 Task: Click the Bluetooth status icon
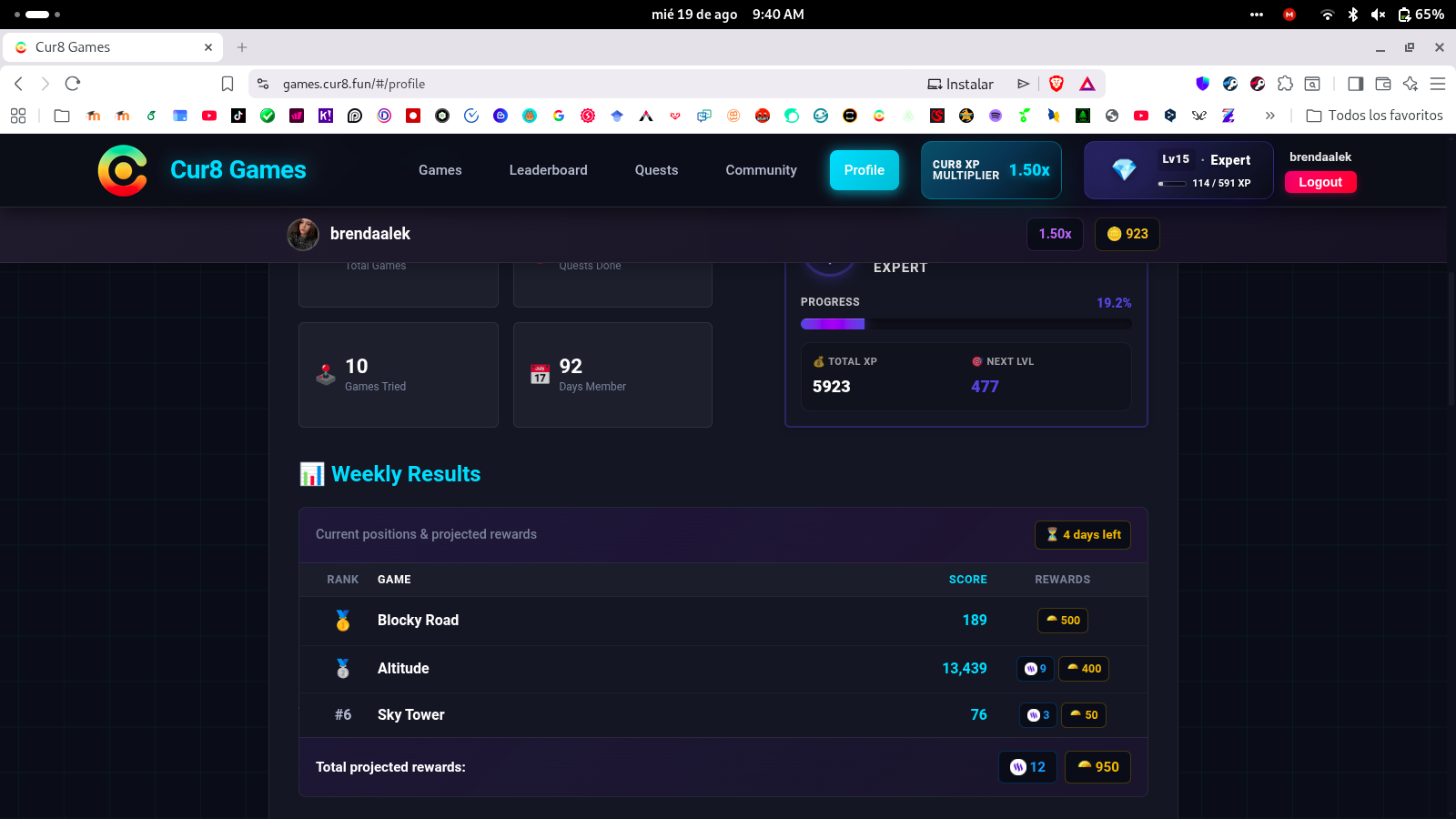pyautogui.click(x=1353, y=15)
